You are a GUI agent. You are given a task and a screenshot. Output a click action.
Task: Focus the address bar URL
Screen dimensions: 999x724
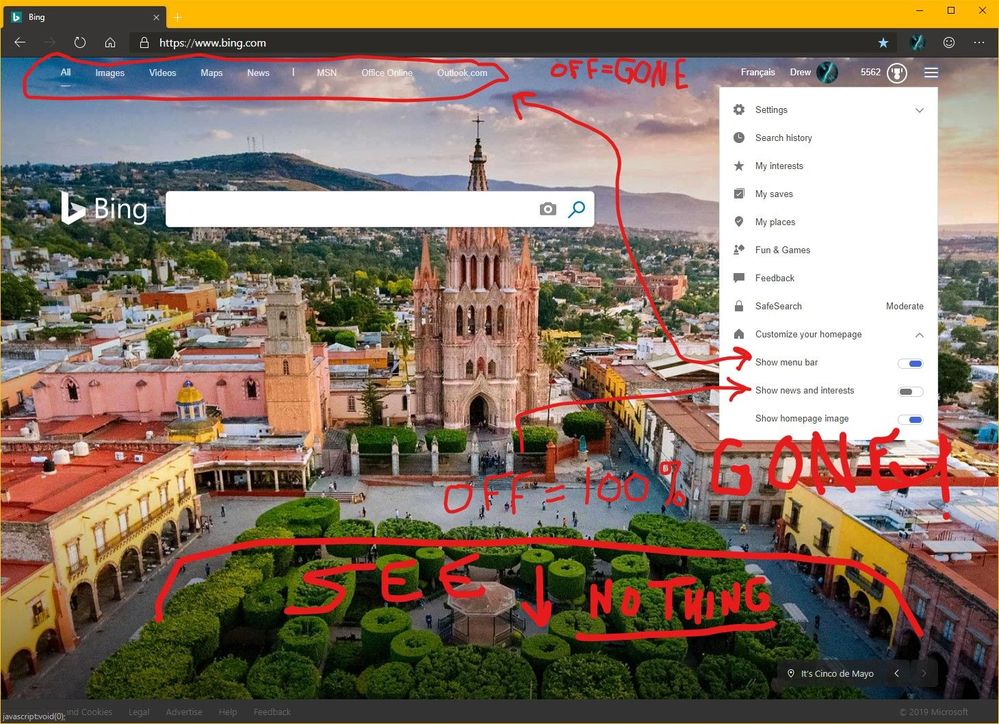(213, 43)
